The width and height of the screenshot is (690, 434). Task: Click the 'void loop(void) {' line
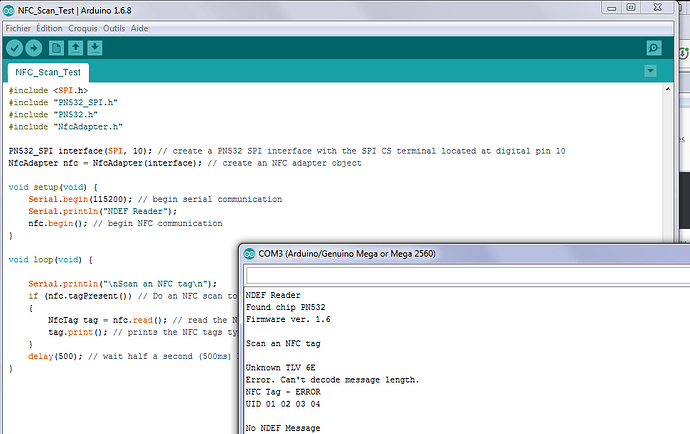click(51, 260)
